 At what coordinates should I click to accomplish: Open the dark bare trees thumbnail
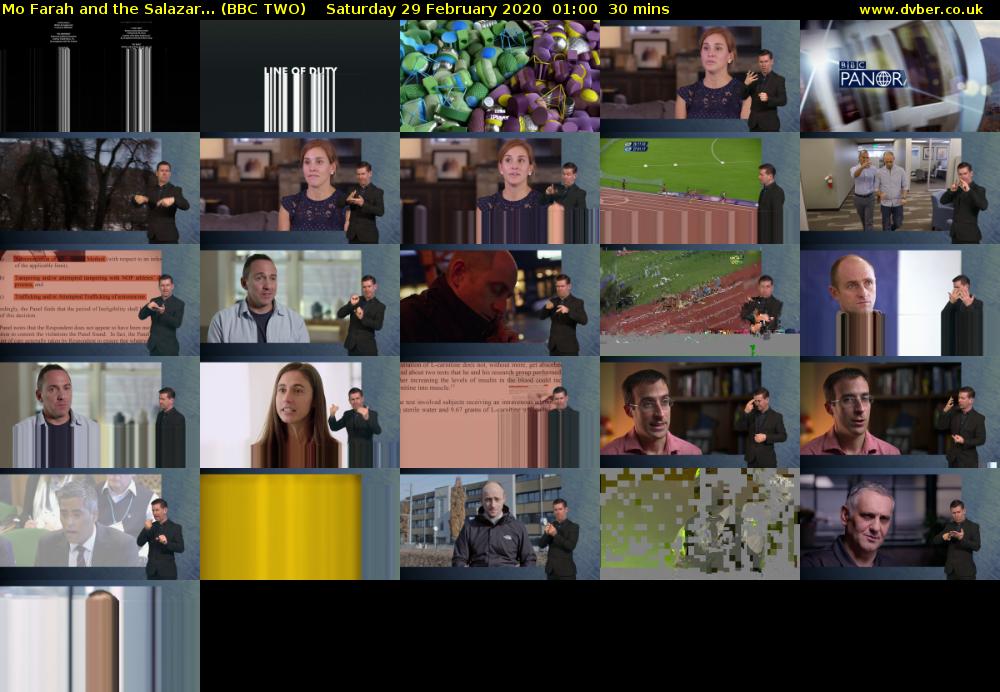point(99,188)
